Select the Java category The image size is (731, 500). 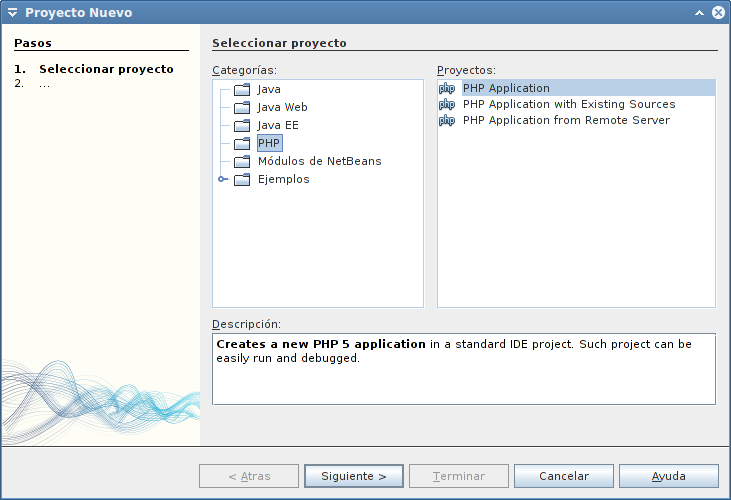pyautogui.click(x=269, y=89)
